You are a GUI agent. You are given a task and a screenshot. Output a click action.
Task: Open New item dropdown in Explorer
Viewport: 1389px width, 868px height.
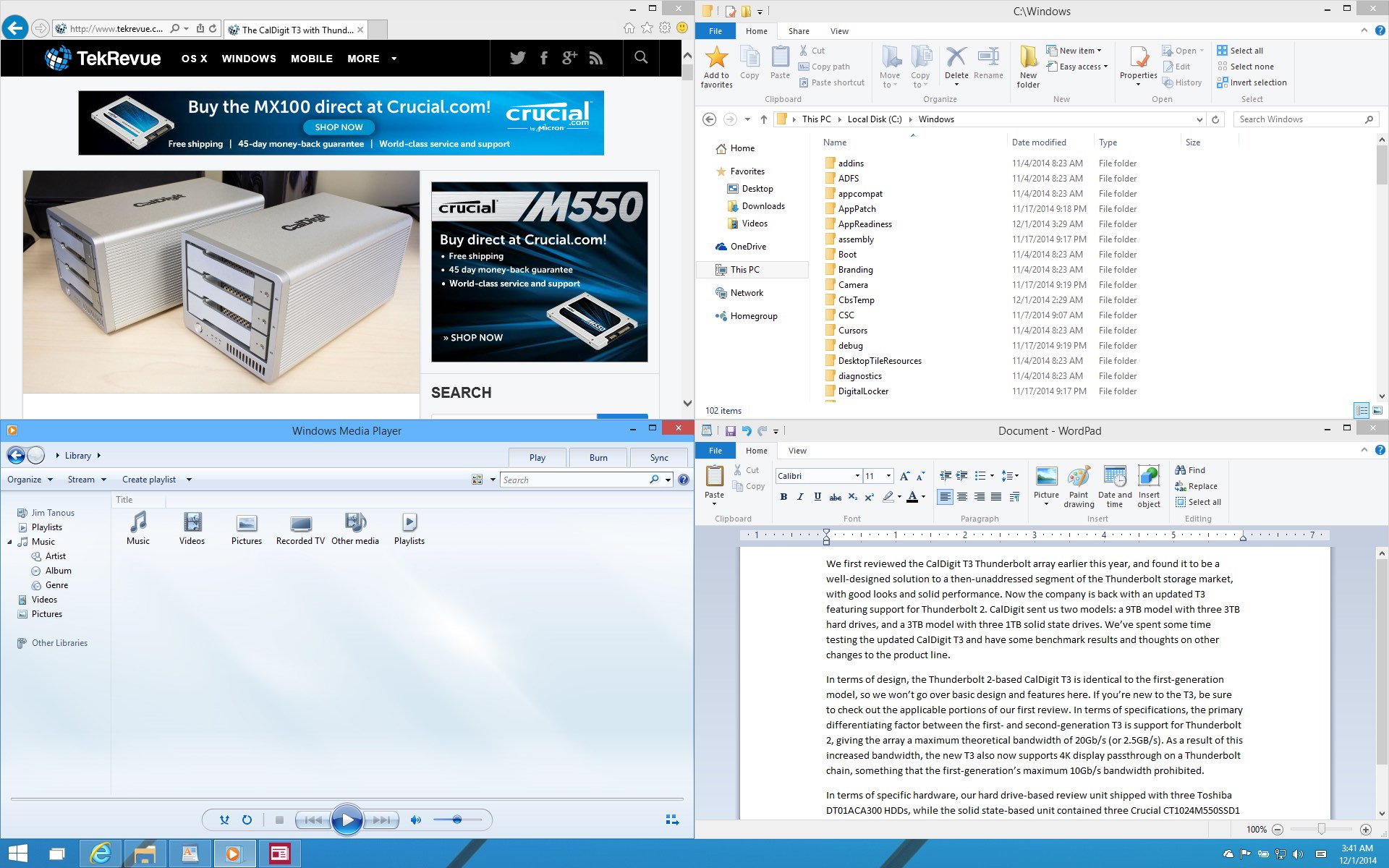point(1074,51)
